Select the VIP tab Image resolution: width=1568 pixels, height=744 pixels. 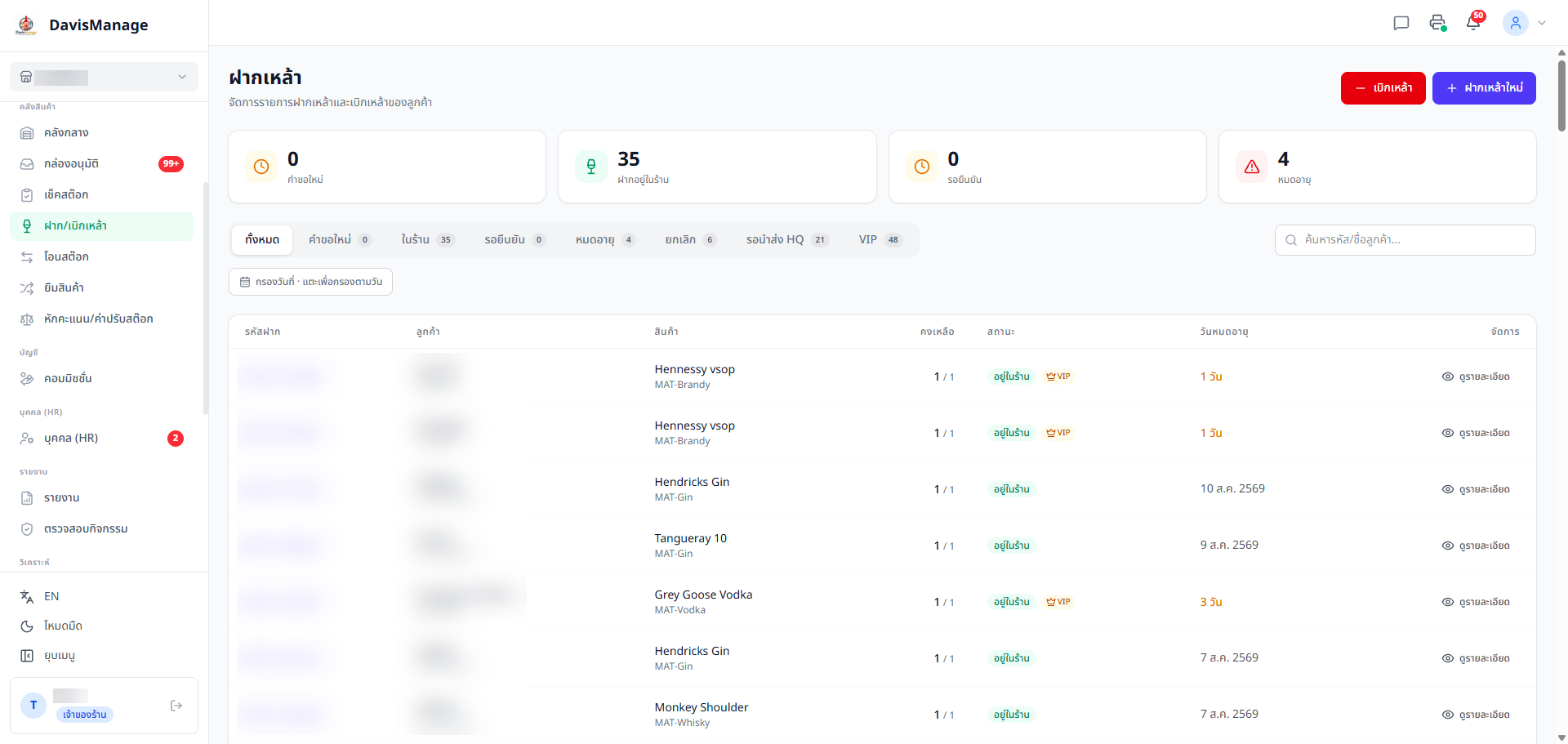pos(880,239)
